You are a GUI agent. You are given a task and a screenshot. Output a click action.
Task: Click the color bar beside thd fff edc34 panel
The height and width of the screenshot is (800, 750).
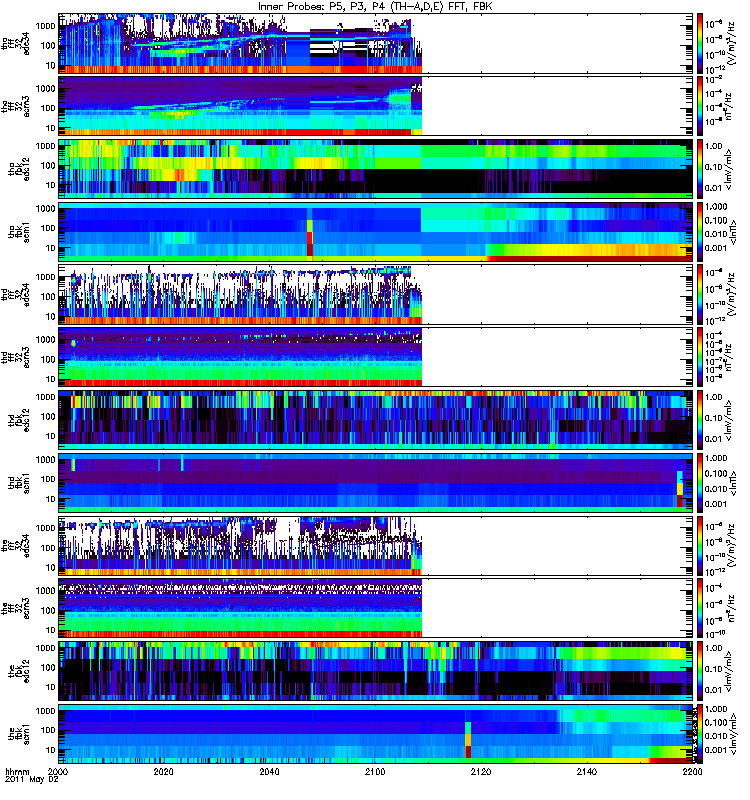pos(700,294)
